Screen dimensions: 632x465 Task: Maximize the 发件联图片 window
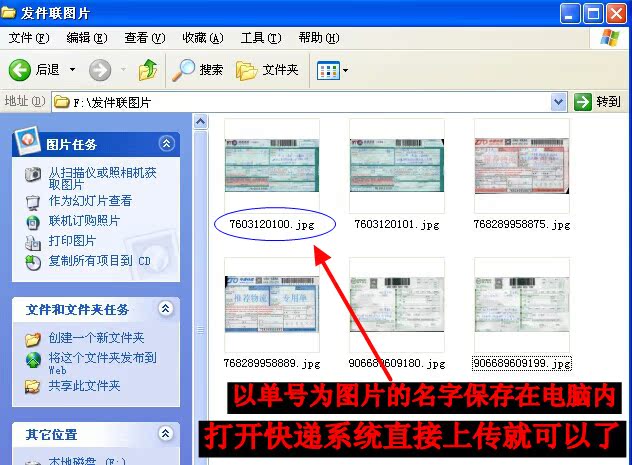593,14
